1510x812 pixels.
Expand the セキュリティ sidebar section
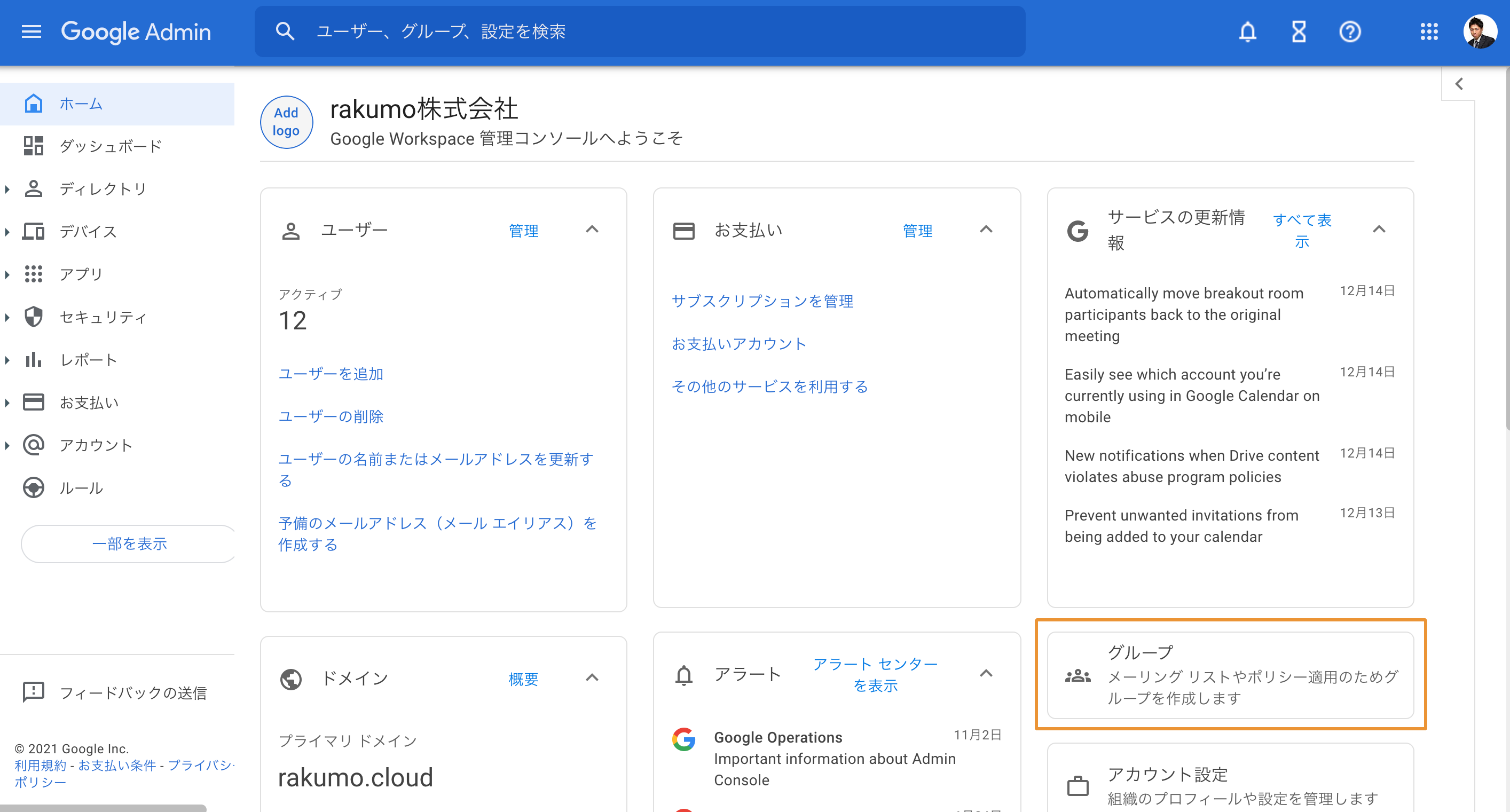[7, 317]
